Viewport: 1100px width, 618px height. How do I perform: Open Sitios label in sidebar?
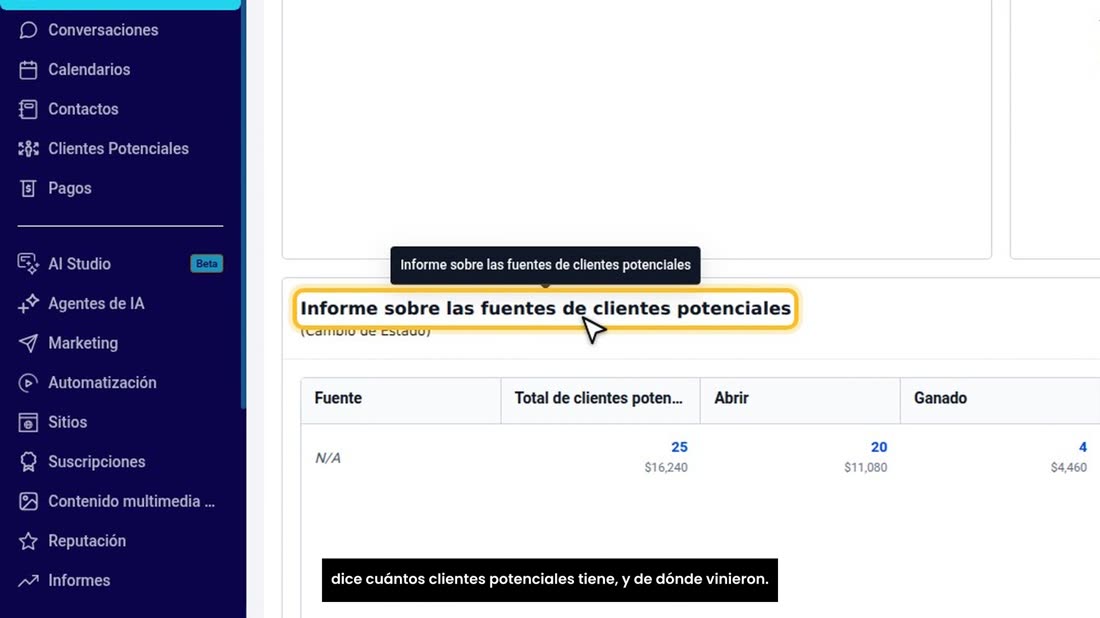[x=67, y=422]
